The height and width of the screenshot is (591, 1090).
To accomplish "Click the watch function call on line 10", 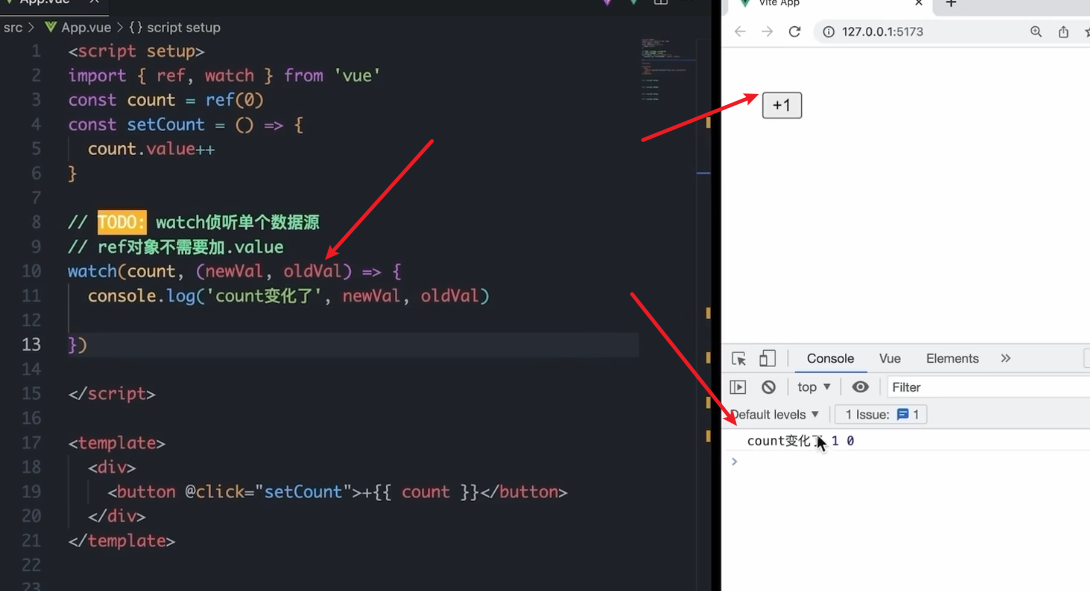I will coord(92,272).
